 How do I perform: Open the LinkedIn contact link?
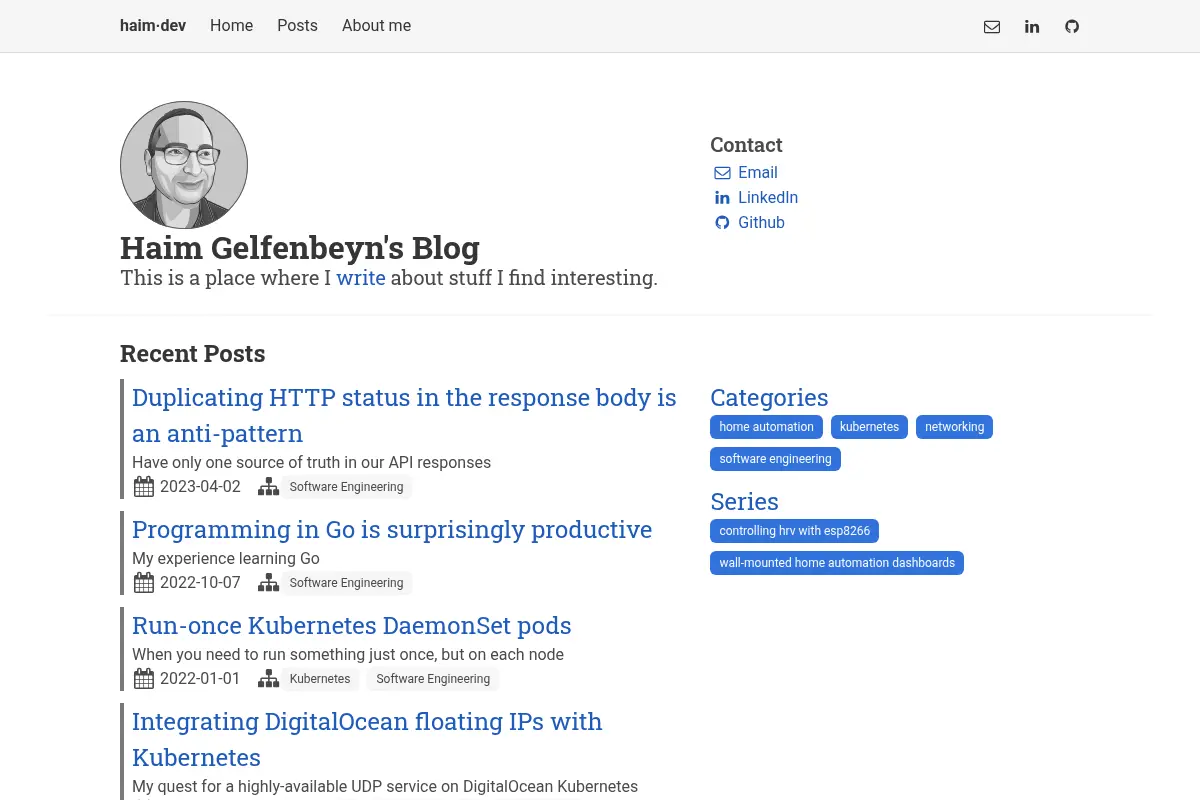pos(768,198)
